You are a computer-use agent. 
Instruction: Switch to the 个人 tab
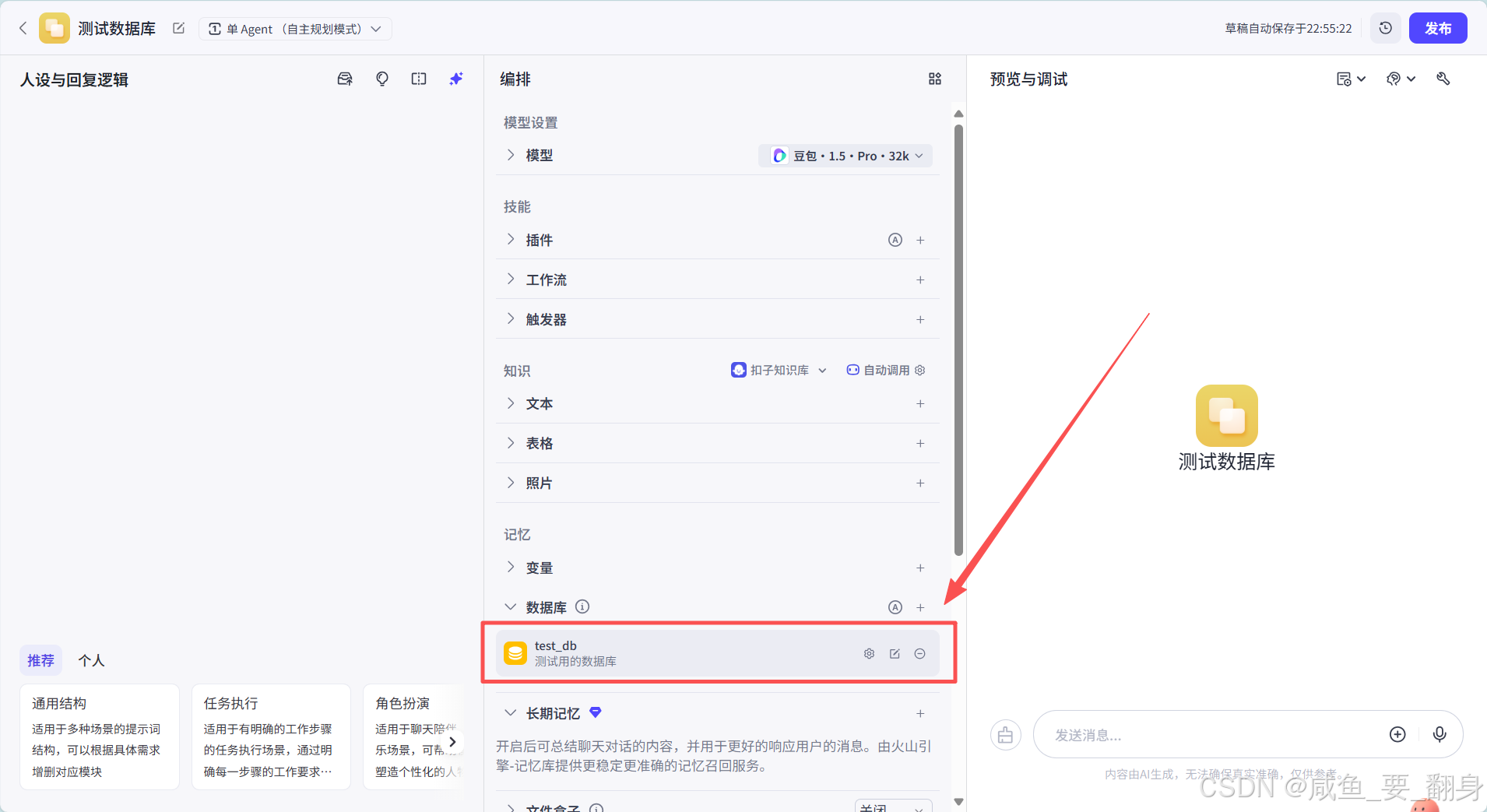pos(91,660)
